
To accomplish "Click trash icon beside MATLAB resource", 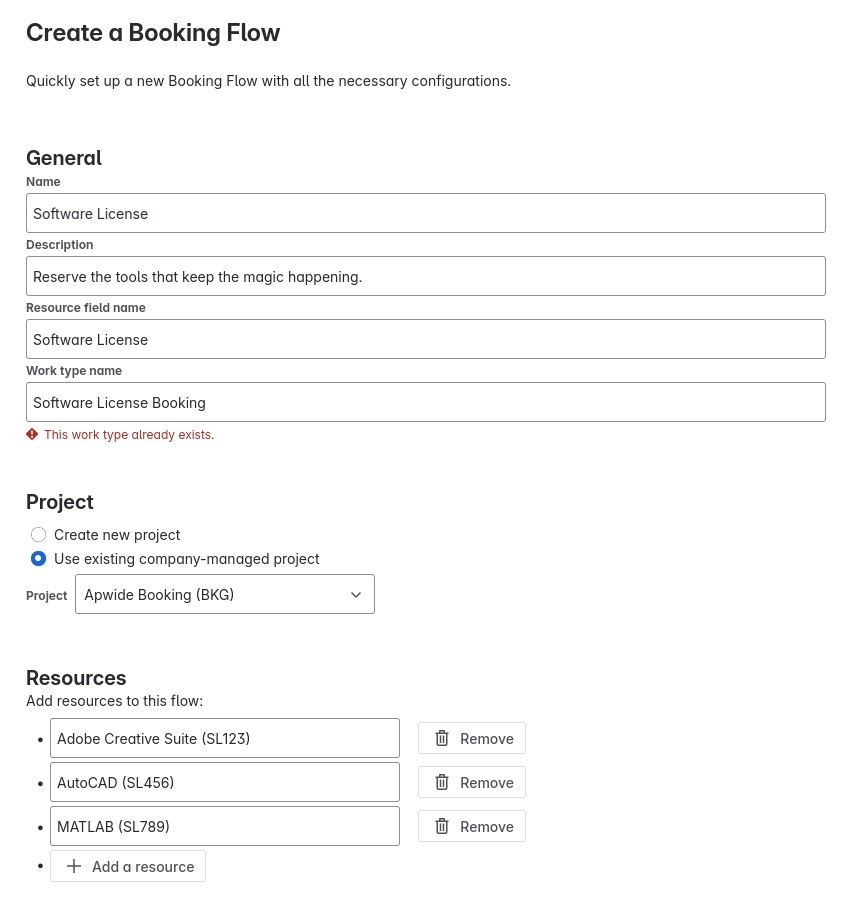I will coord(442,827).
